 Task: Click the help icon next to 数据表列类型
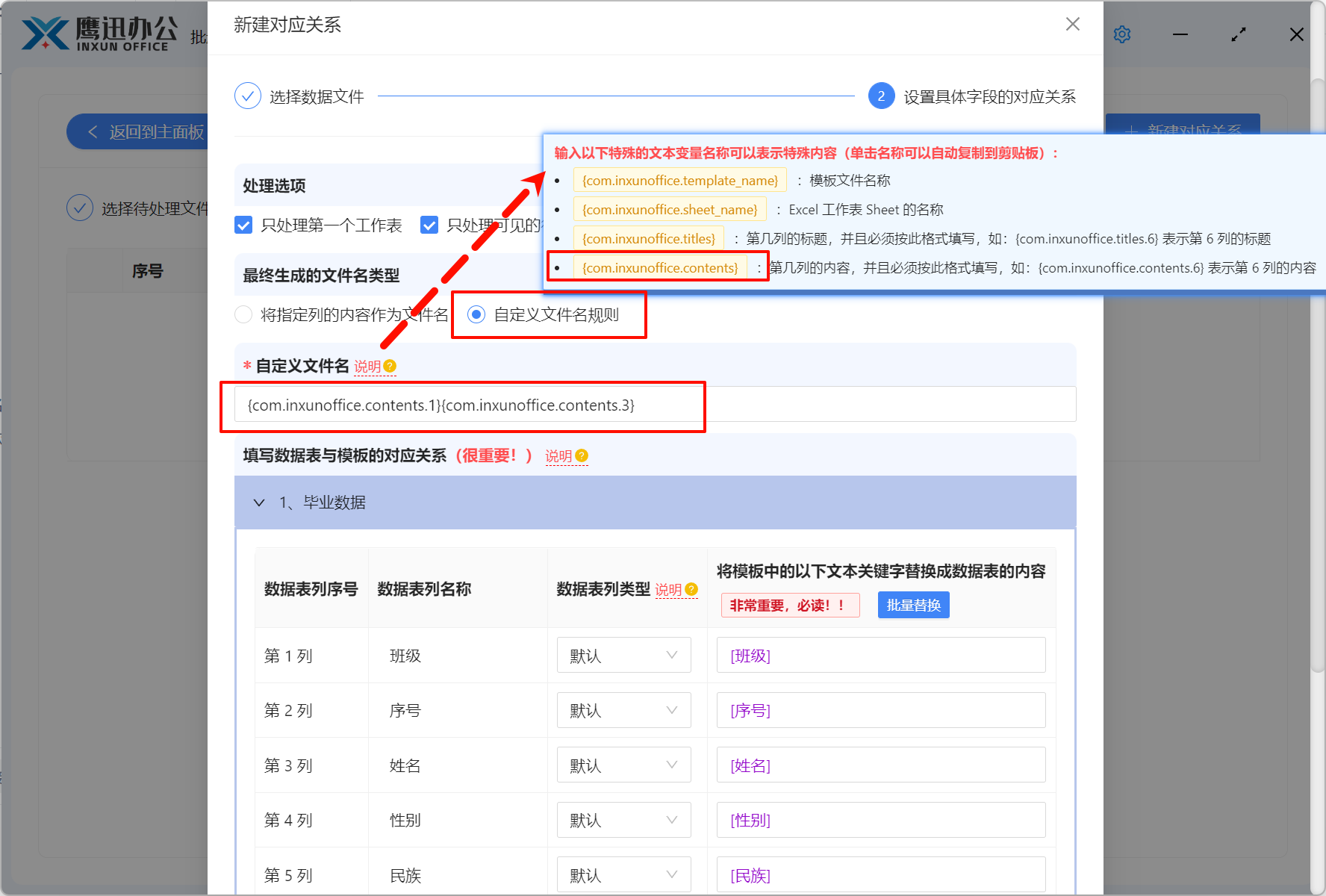690,589
